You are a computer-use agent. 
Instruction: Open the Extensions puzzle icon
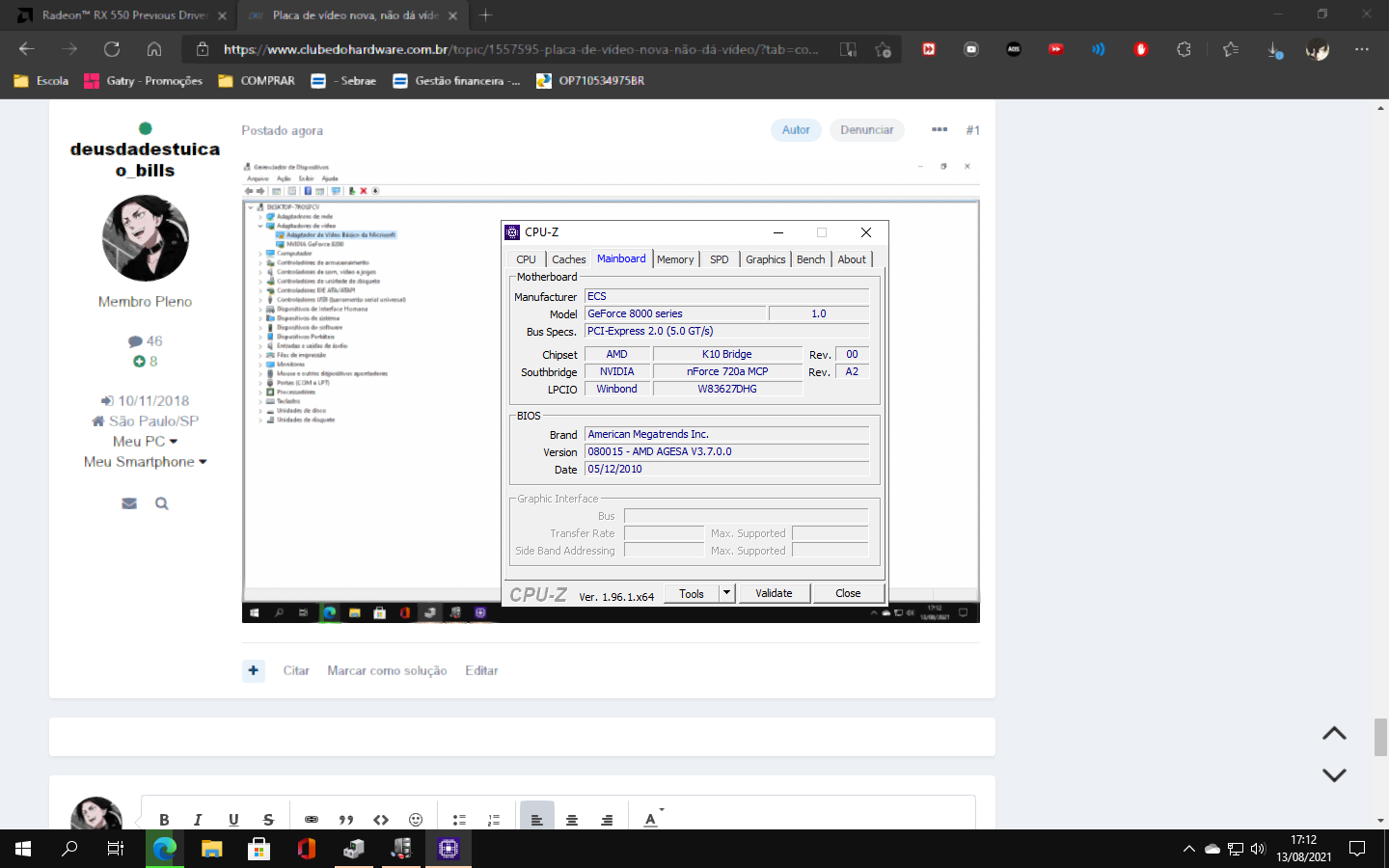tap(1185, 49)
